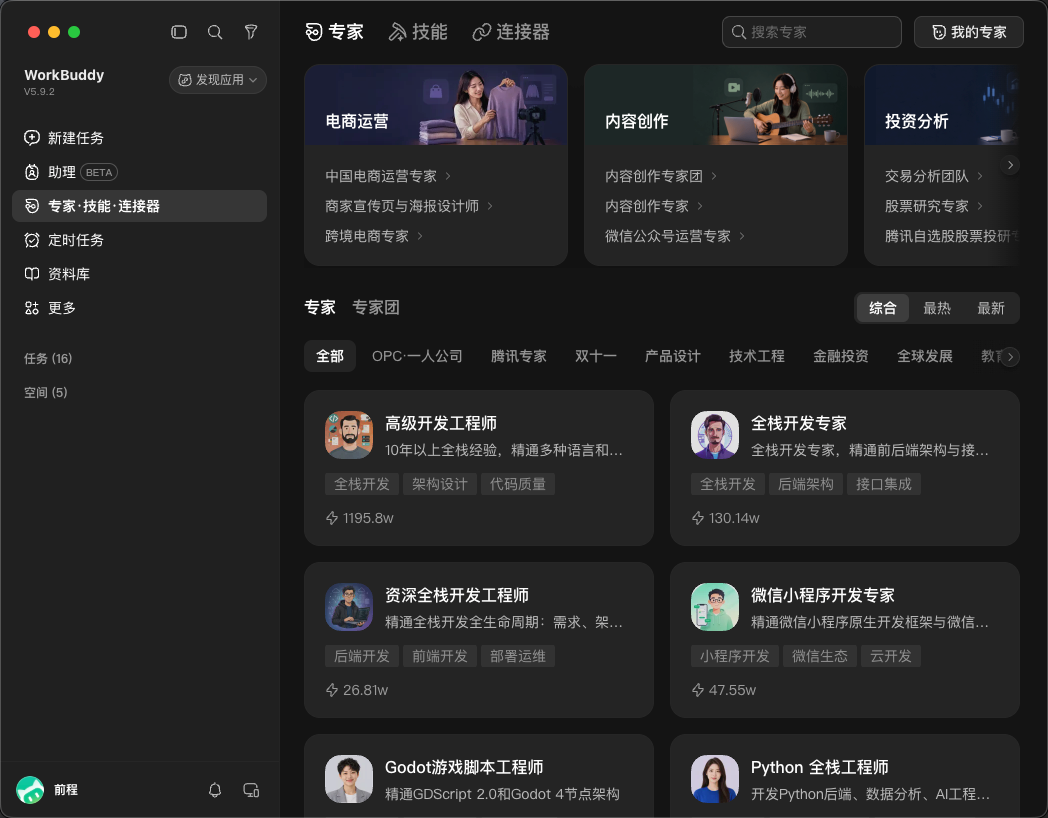1048x818 pixels.
Task: Click the broom clean-up icon
Action: click(251, 32)
